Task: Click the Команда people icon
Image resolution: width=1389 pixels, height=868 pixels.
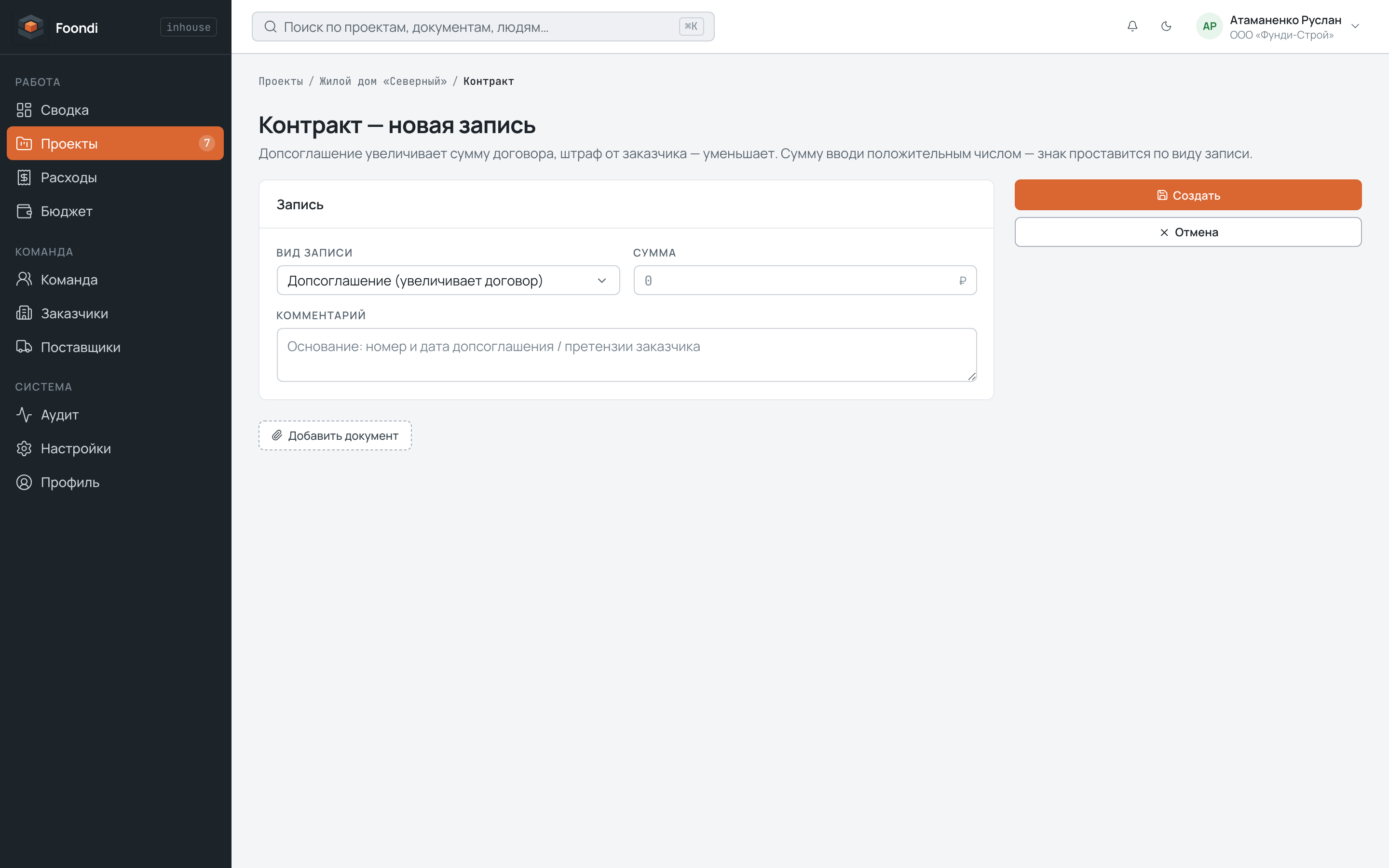Action: pyautogui.click(x=24, y=280)
